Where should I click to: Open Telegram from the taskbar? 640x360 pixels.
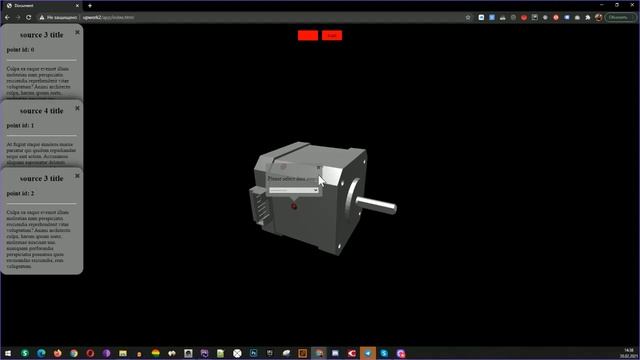tap(368, 353)
